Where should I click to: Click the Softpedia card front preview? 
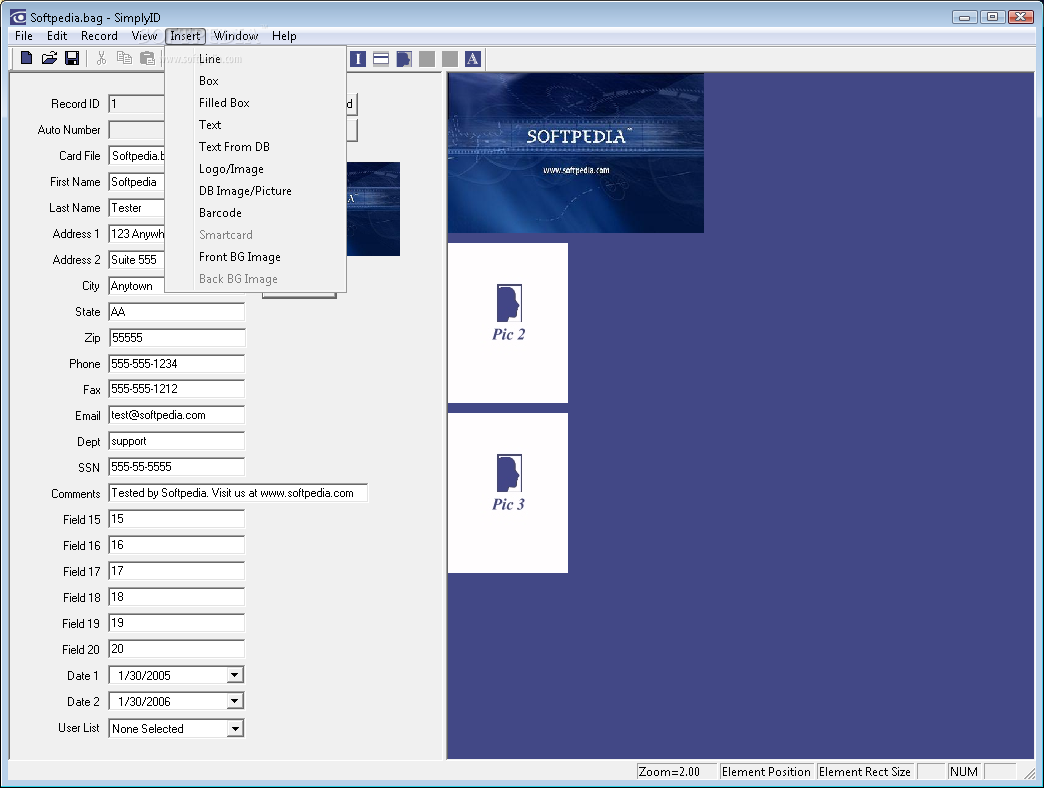576,153
